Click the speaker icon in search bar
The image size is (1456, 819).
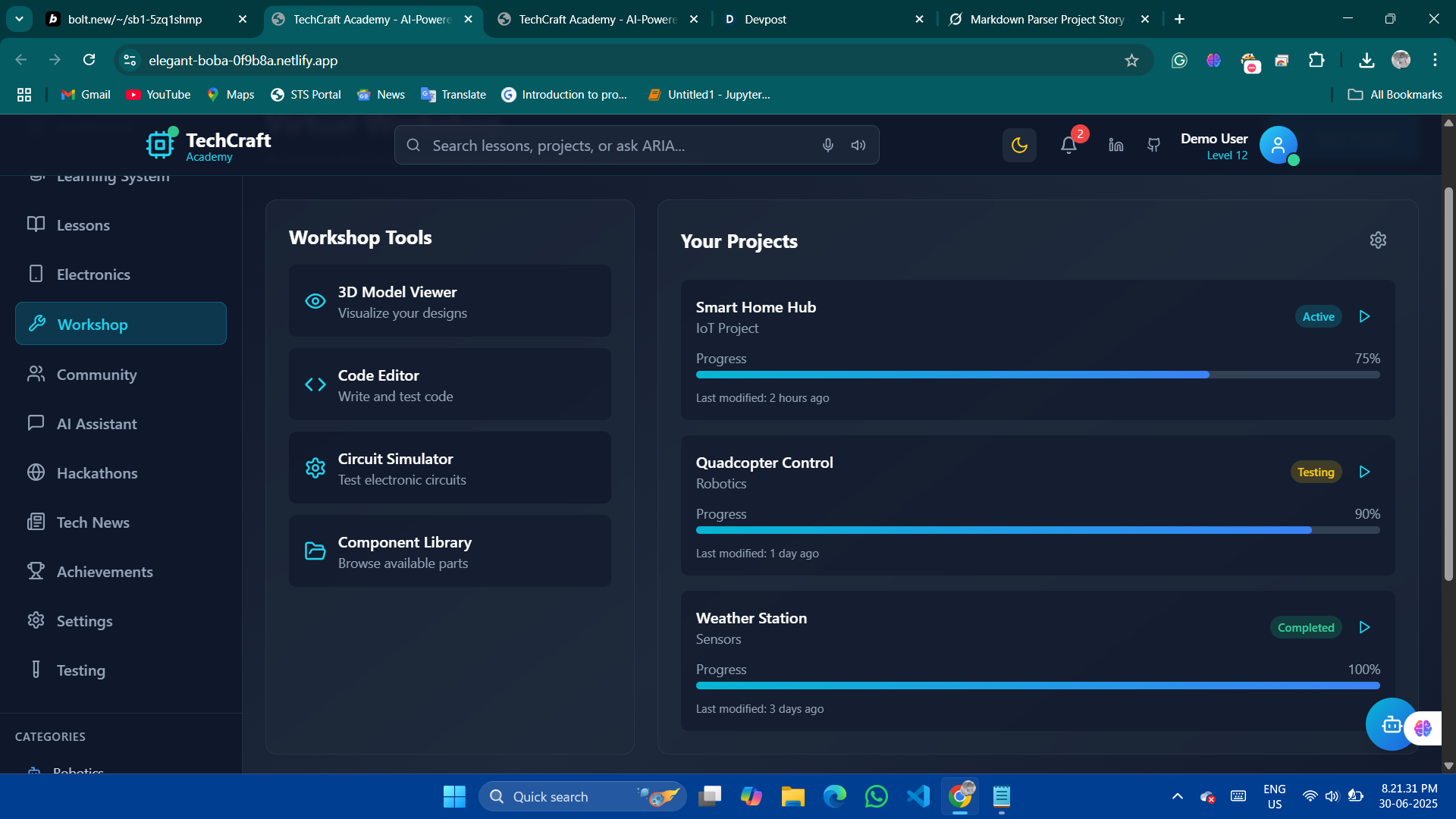(858, 145)
